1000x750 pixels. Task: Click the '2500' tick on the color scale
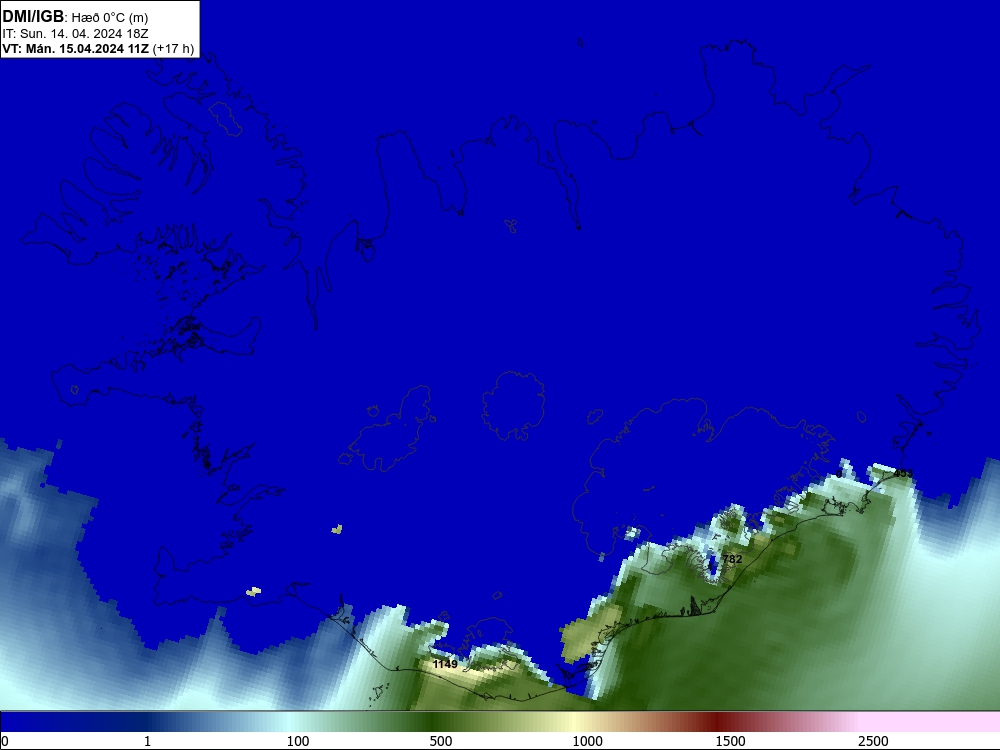pyautogui.click(x=873, y=740)
